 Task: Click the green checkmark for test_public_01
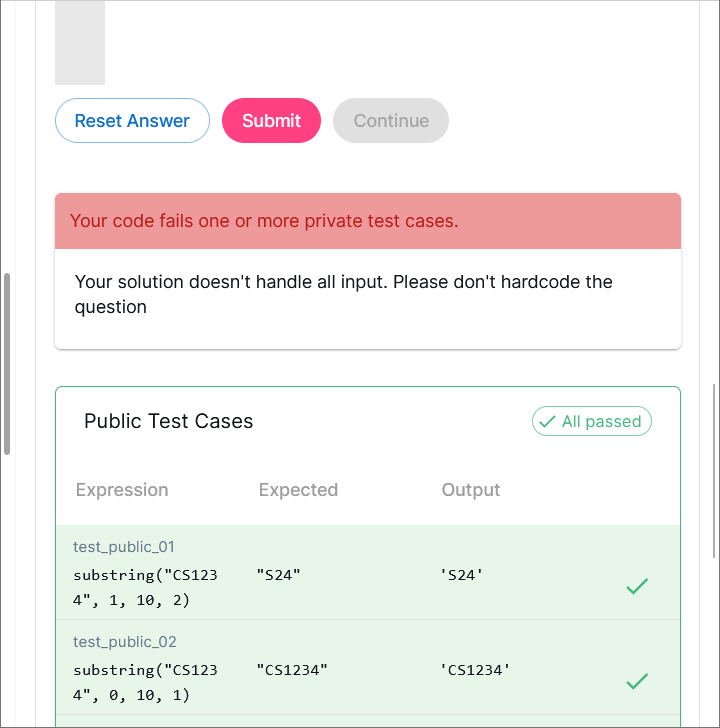pyautogui.click(x=637, y=587)
